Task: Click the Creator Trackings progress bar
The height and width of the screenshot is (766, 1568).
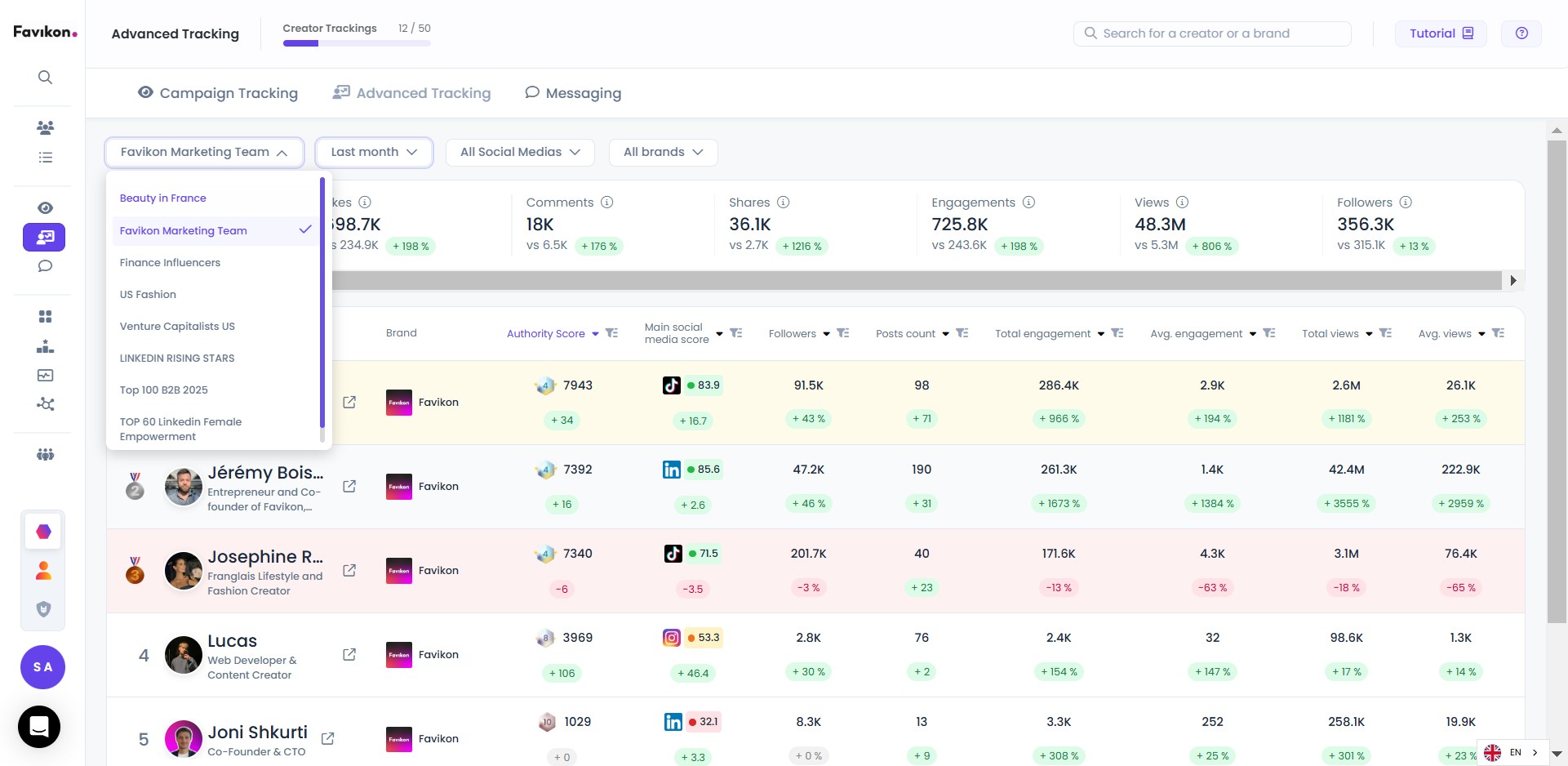Action: point(357,43)
